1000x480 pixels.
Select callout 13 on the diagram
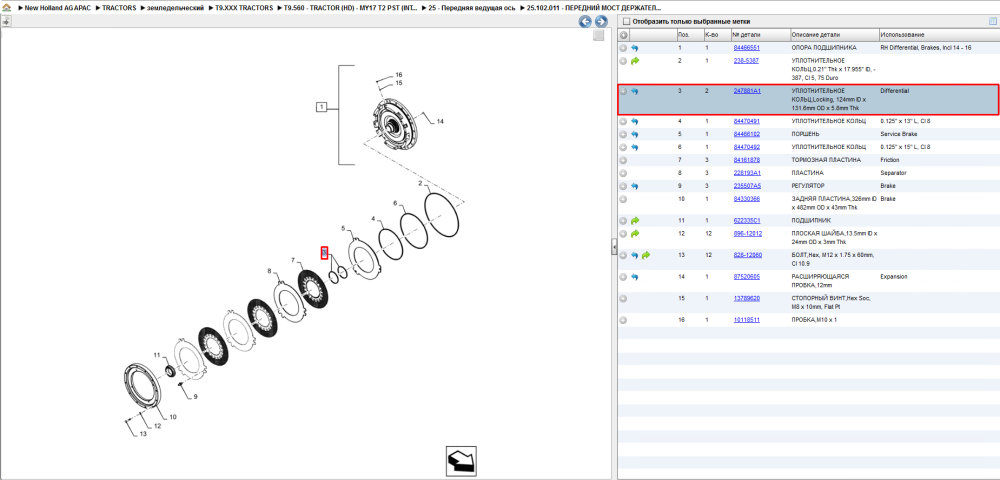coord(143,434)
